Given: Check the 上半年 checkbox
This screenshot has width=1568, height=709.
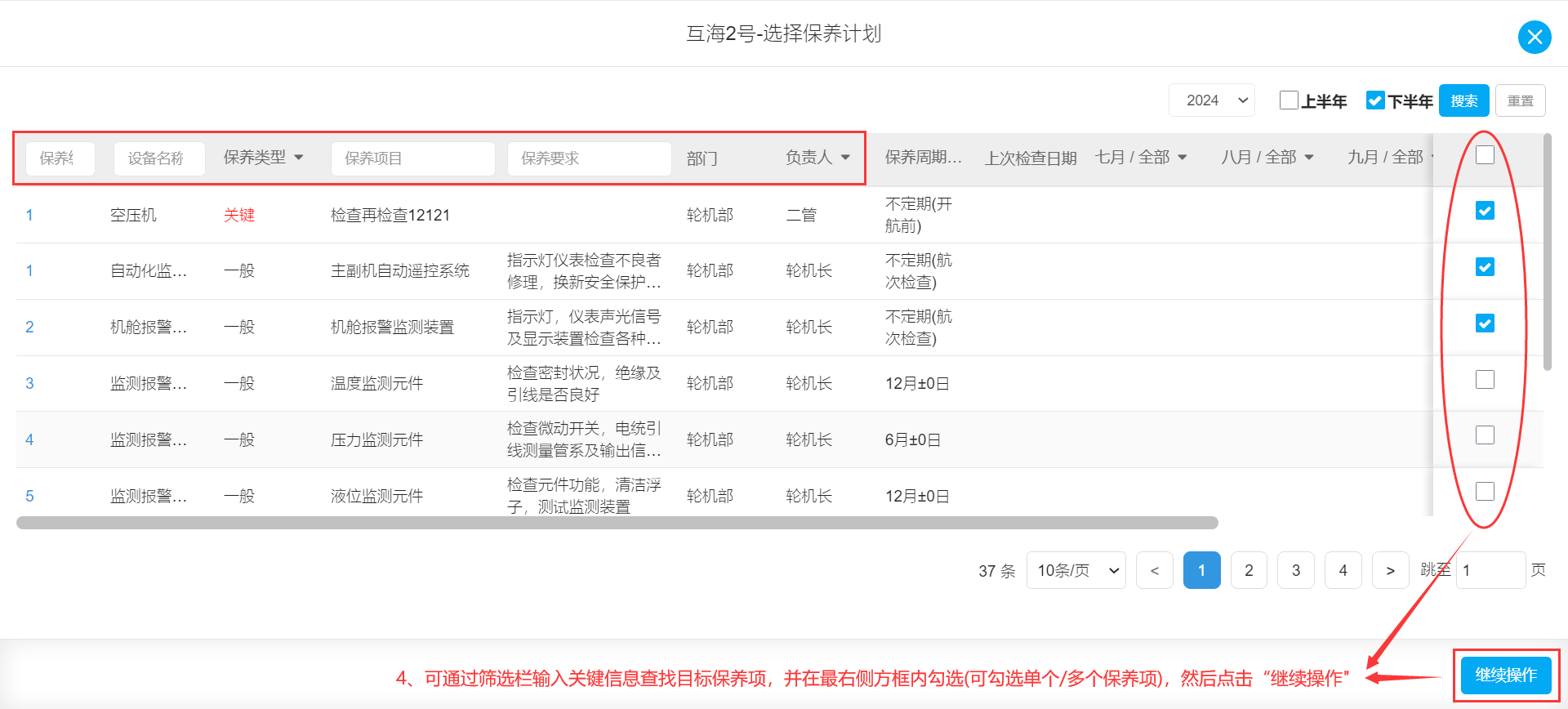Looking at the screenshot, I should (1289, 100).
